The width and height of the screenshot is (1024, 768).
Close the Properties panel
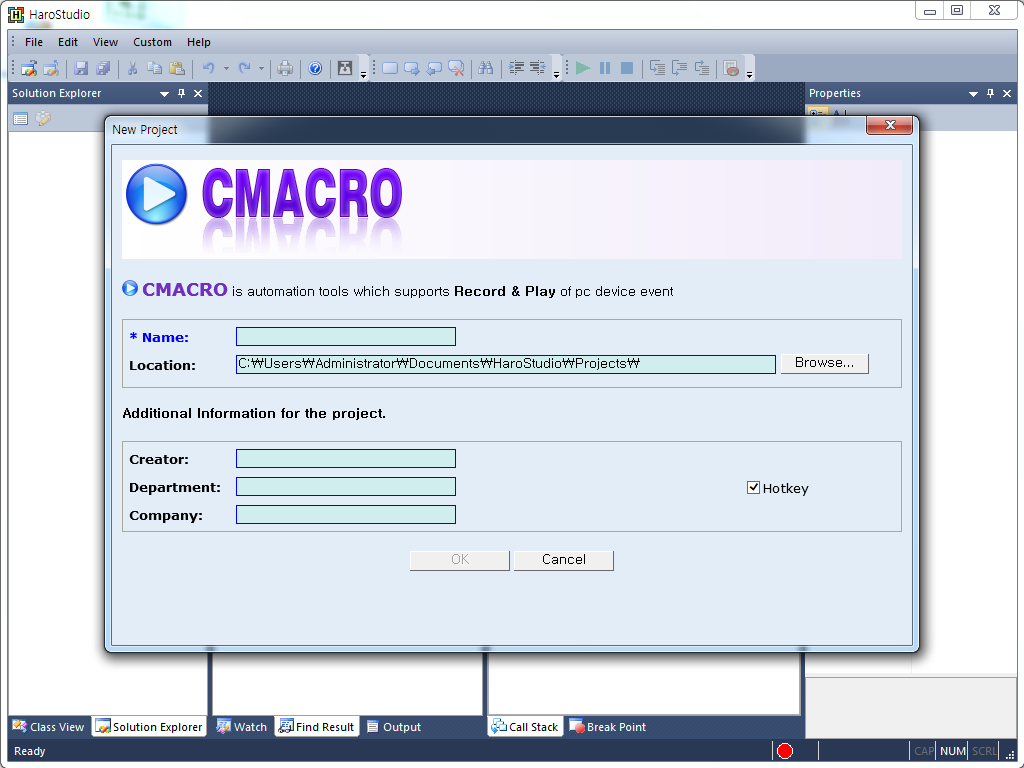point(1007,93)
